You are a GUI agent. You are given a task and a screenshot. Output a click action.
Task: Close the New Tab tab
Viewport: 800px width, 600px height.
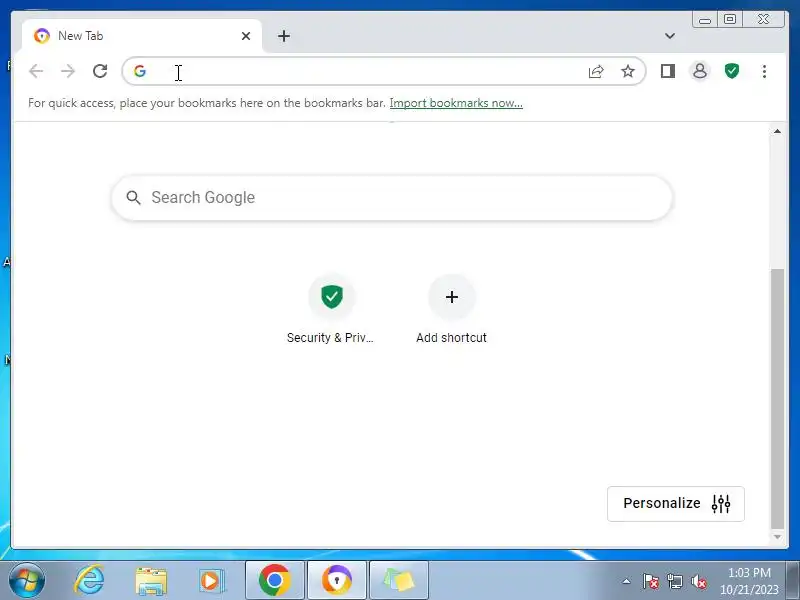[x=246, y=36]
